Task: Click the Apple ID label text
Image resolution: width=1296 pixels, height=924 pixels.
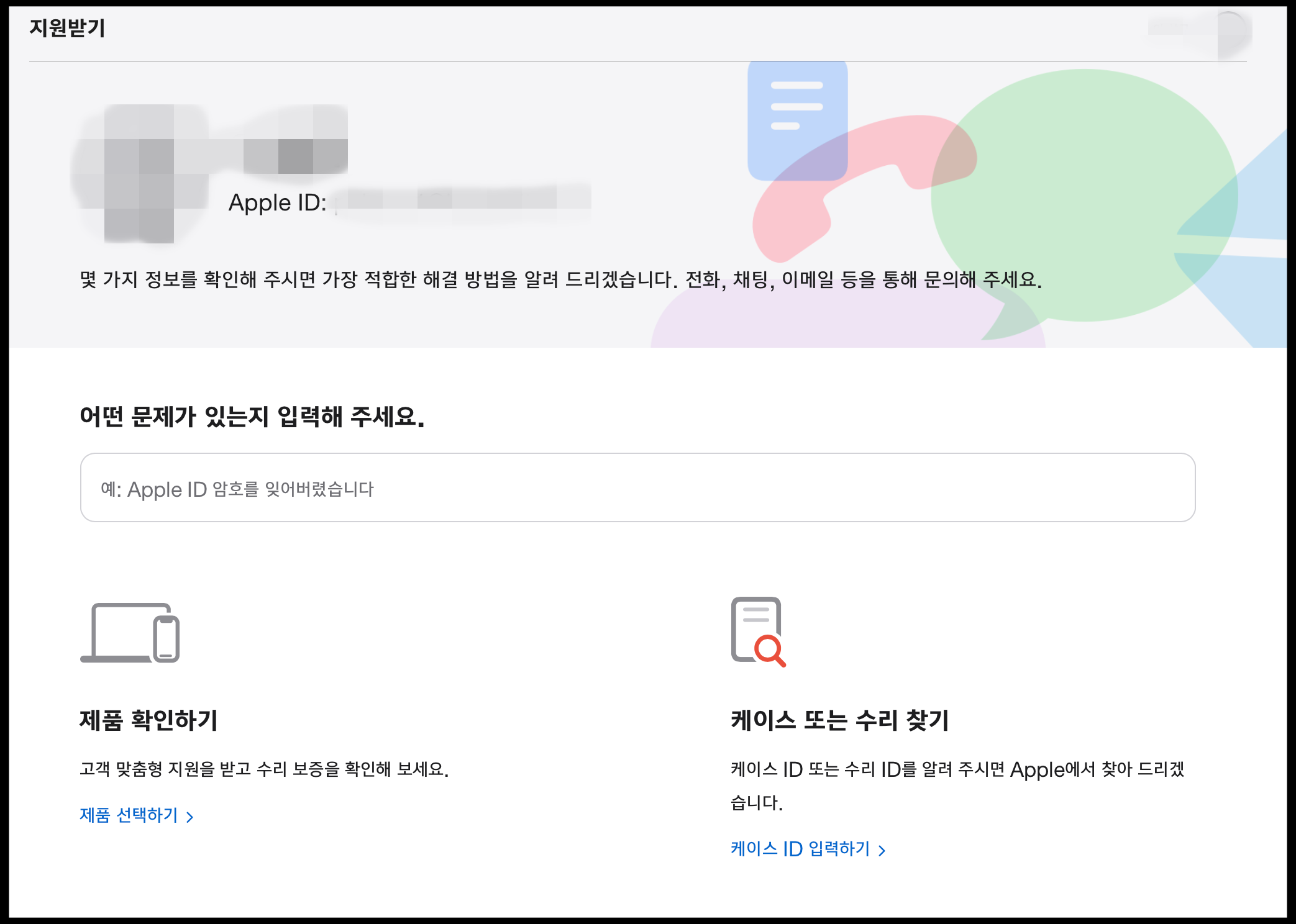Action: coord(277,203)
